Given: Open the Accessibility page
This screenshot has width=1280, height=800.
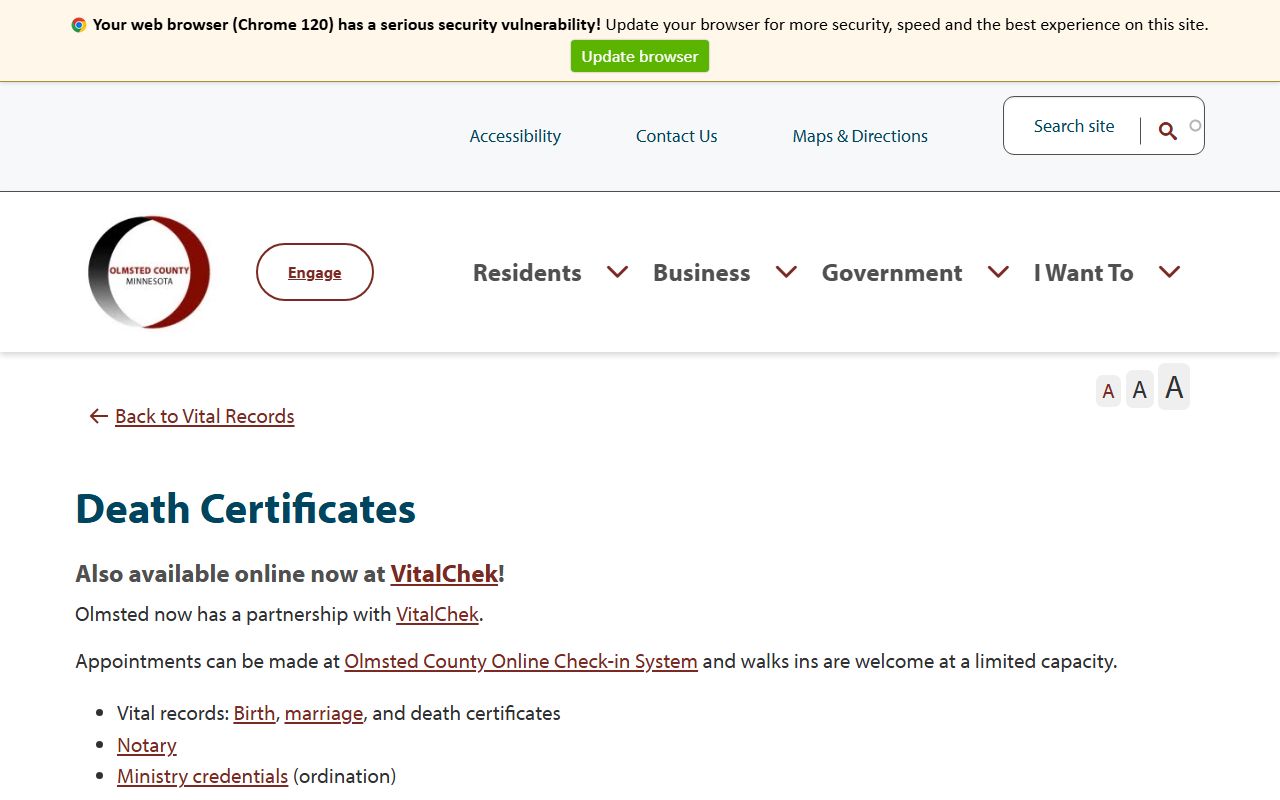Looking at the screenshot, I should [x=515, y=136].
